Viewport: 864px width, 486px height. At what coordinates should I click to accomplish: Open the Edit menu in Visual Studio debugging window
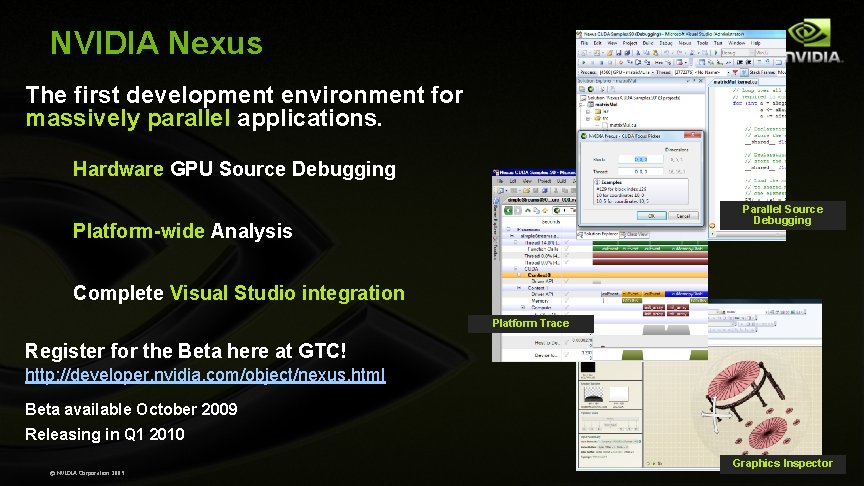click(597, 43)
